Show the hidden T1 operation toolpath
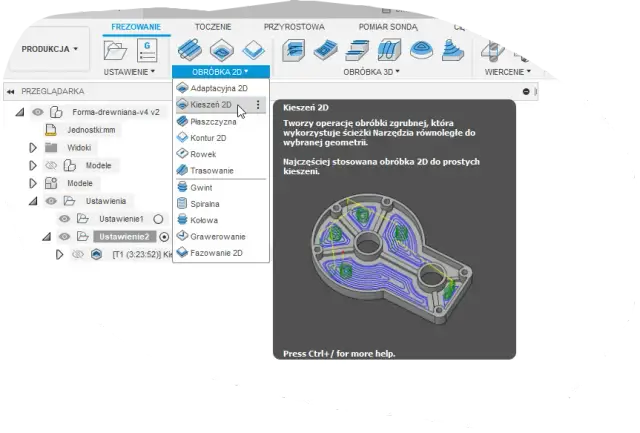This screenshot has height=433, width=640. click(78, 255)
